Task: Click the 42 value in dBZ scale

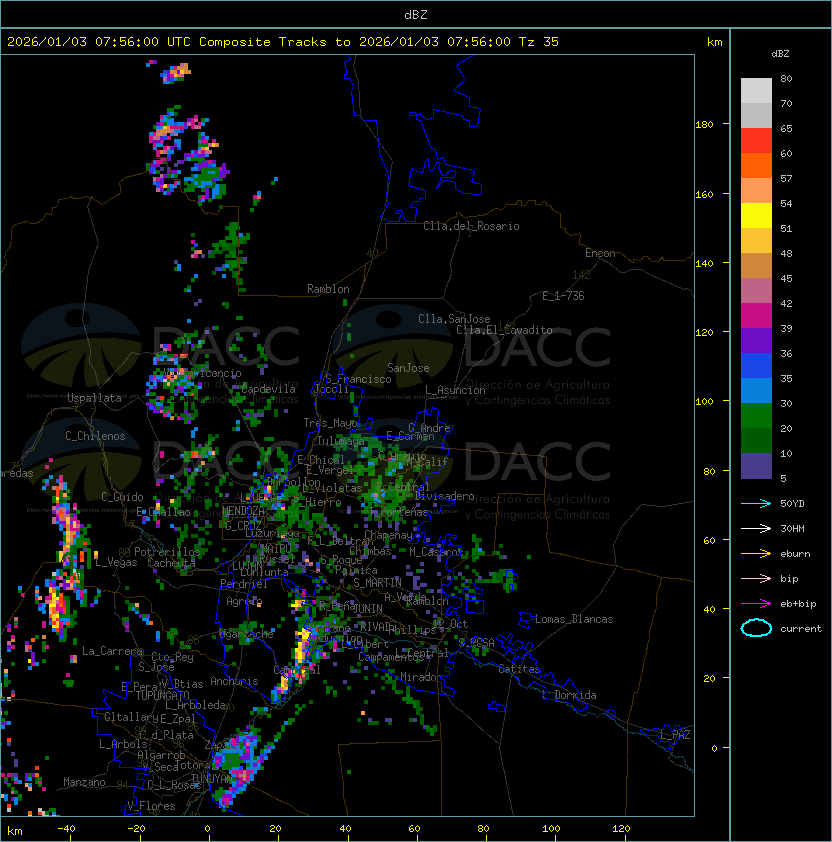Action: point(786,303)
